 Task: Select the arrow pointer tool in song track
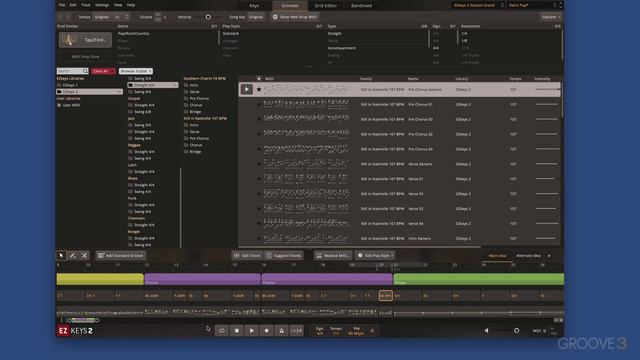pyautogui.click(x=61, y=256)
